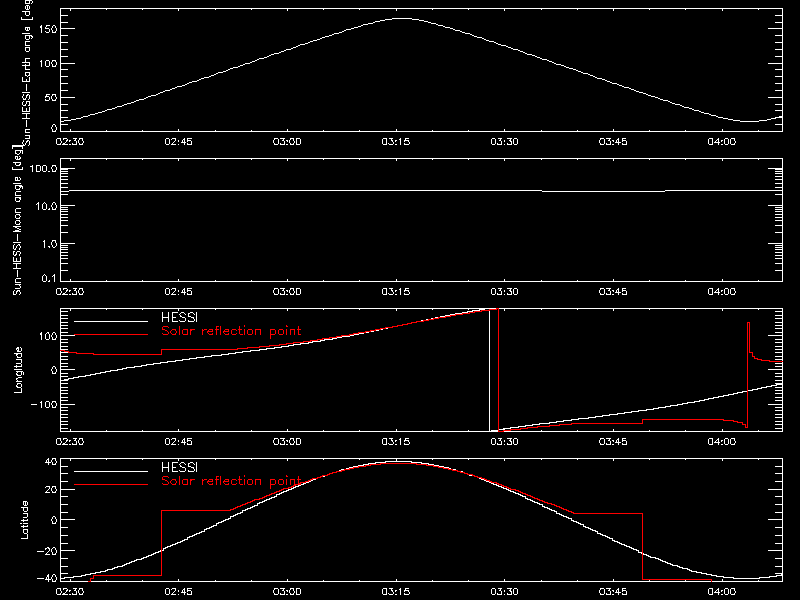Click the -40 tick on Latitude plot
Image resolution: width=800 pixels, height=600 pixels.
pyautogui.click(x=47, y=579)
